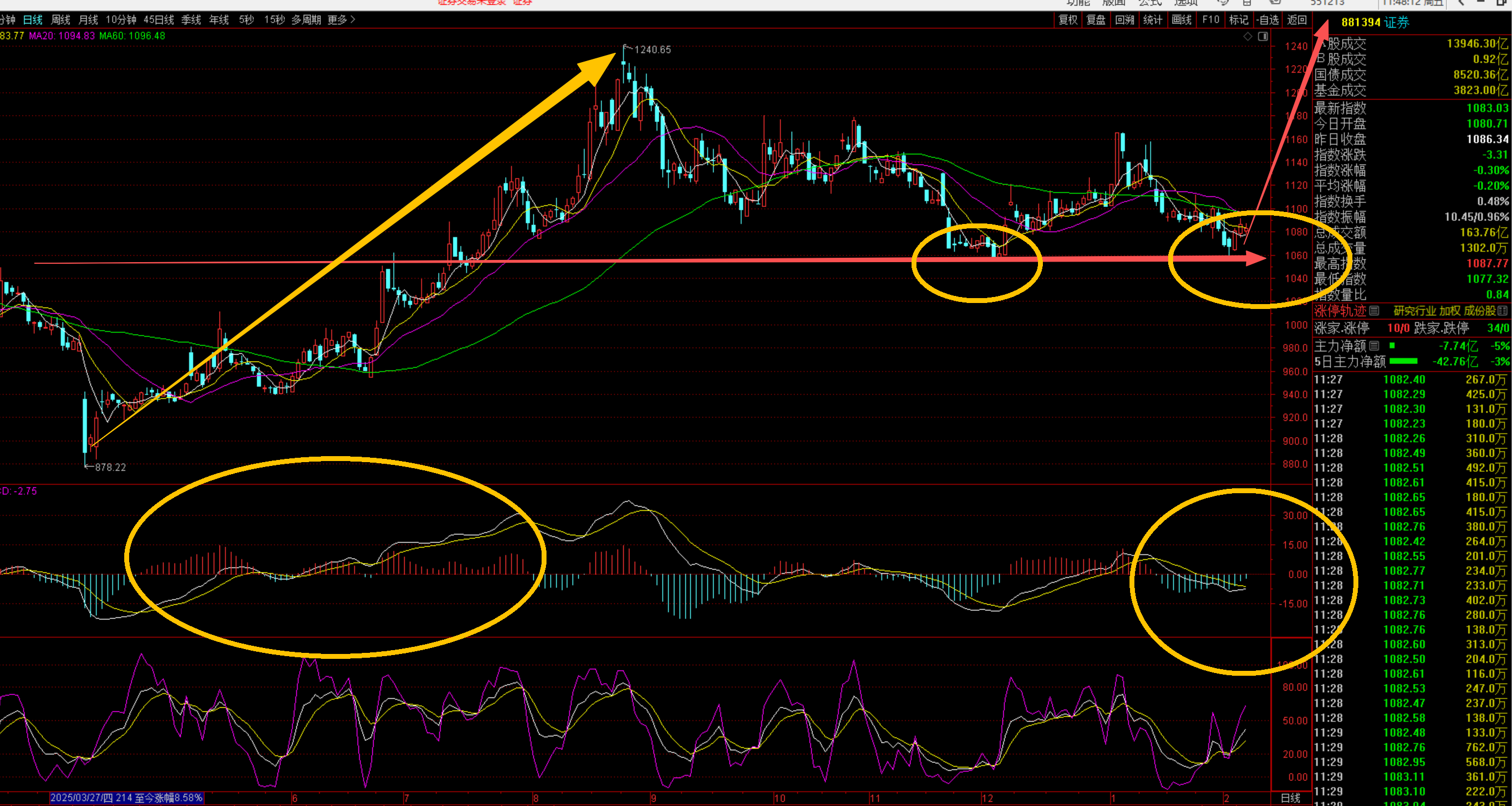Click the 2025/03/27 date range label
Screen dimensions: 1512x806
(126, 797)
